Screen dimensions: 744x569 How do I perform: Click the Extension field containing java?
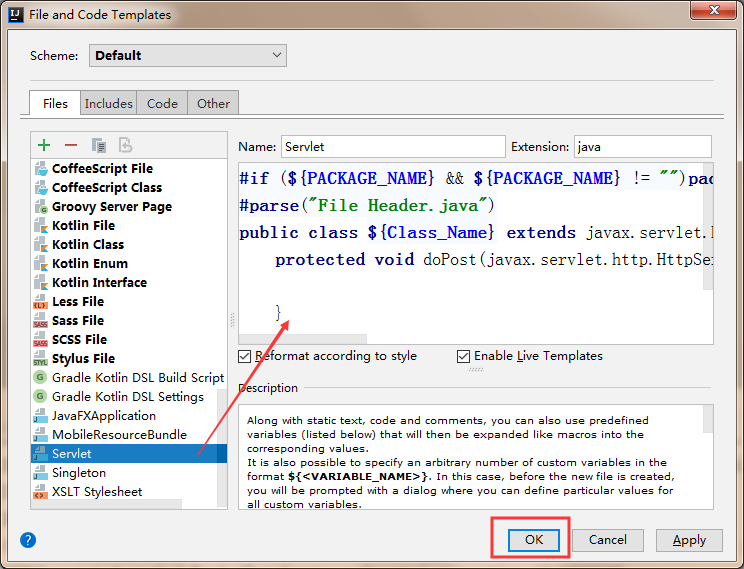click(643, 147)
